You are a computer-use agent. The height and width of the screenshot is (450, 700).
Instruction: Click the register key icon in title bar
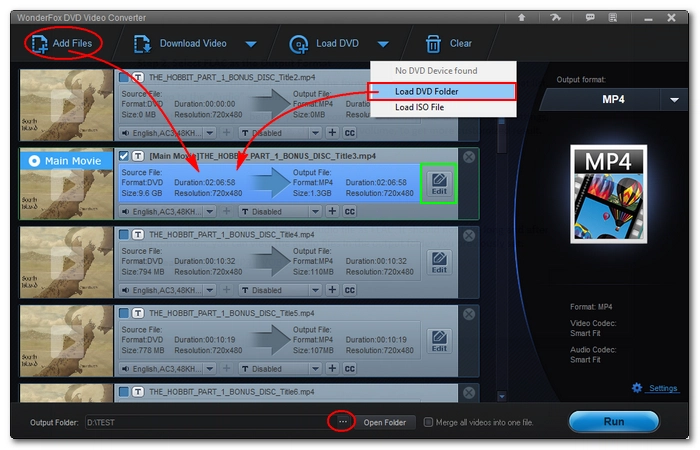click(555, 17)
